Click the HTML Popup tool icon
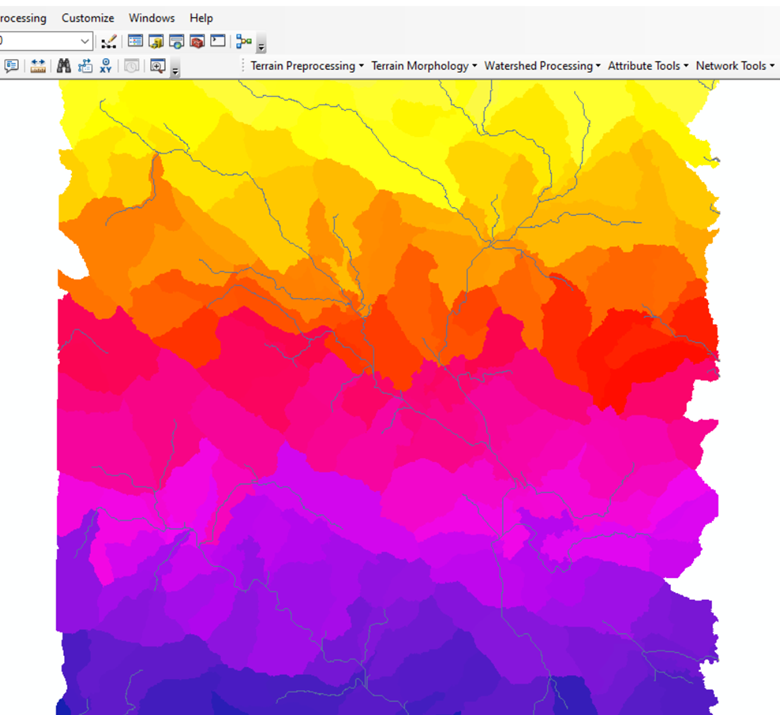Image resolution: width=780 pixels, height=715 pixels. click(x=12, y=66)
